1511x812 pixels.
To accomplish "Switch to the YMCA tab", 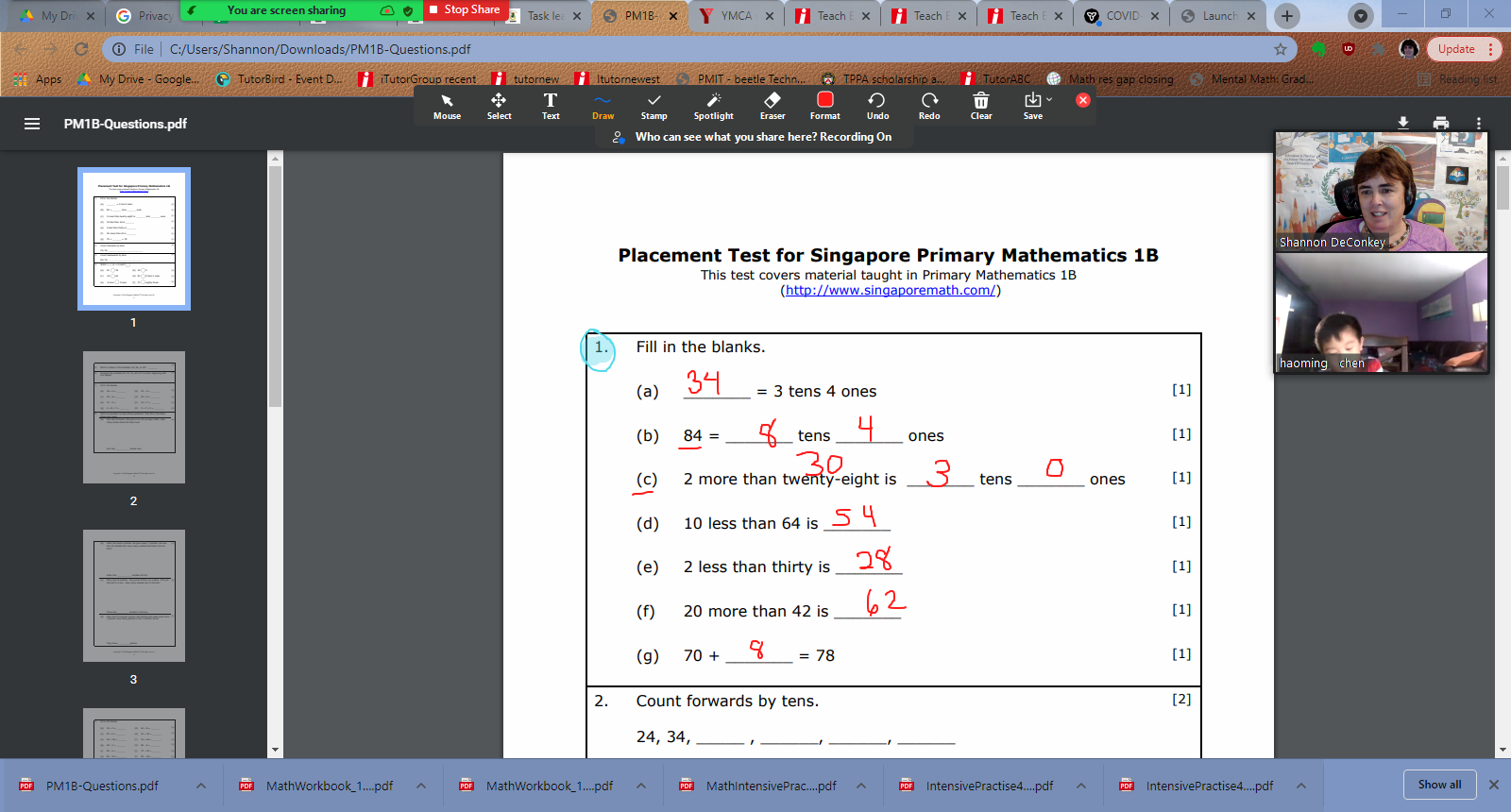I will click(x=737, y=16).
